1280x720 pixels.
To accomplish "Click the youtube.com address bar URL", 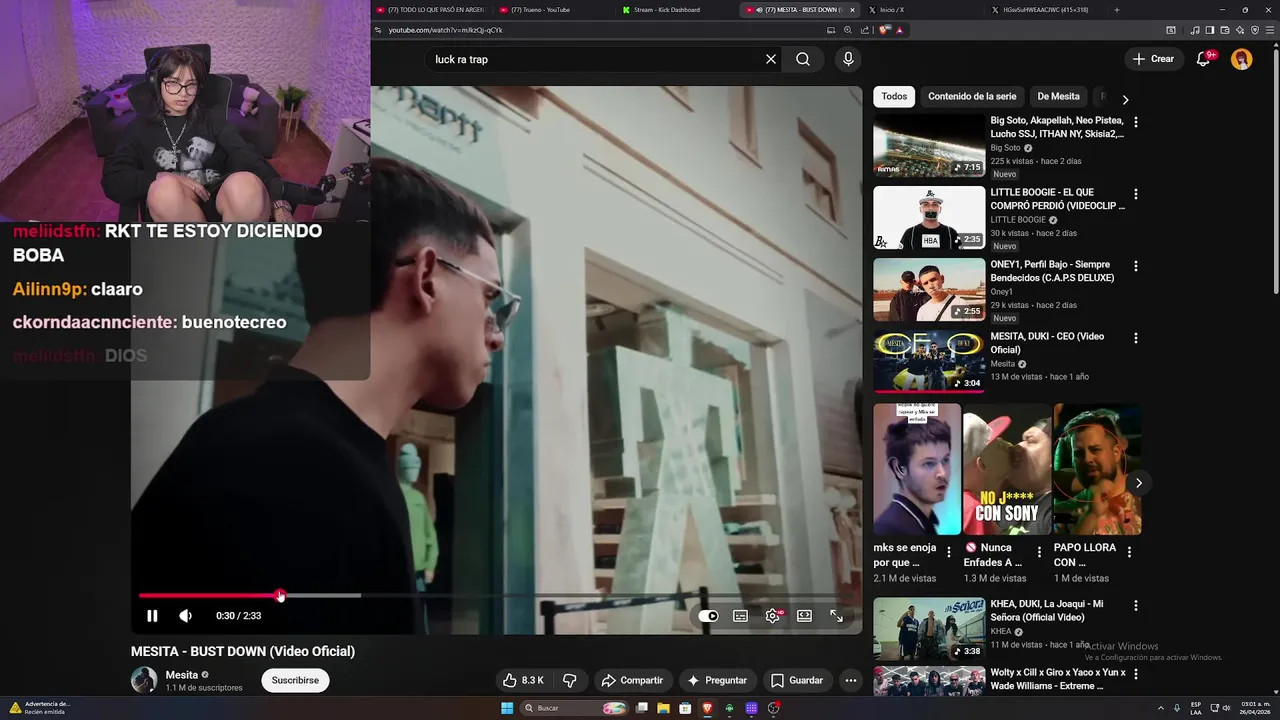I will click(445, 30).
